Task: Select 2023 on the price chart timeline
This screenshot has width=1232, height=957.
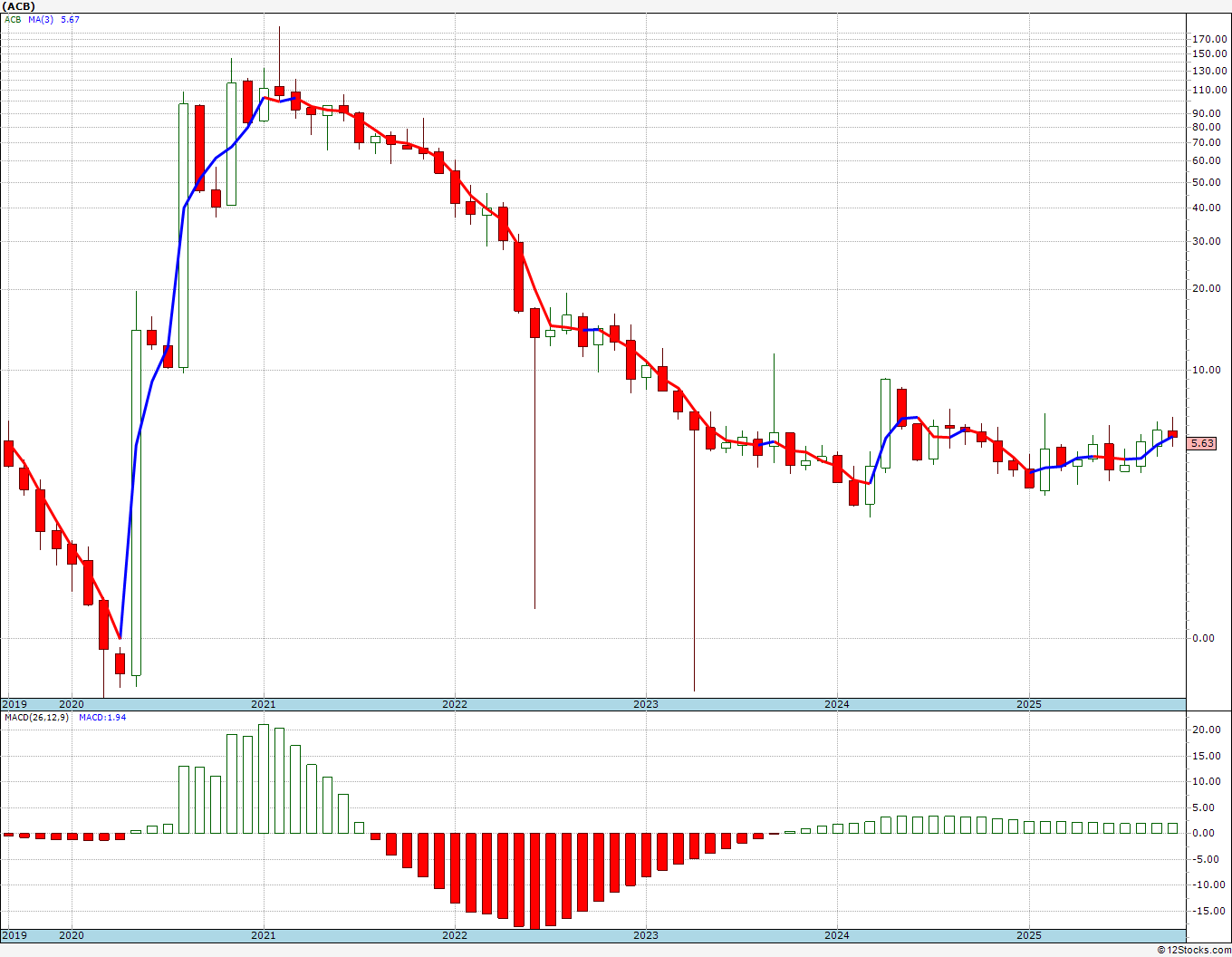Action: click(646, 704)
